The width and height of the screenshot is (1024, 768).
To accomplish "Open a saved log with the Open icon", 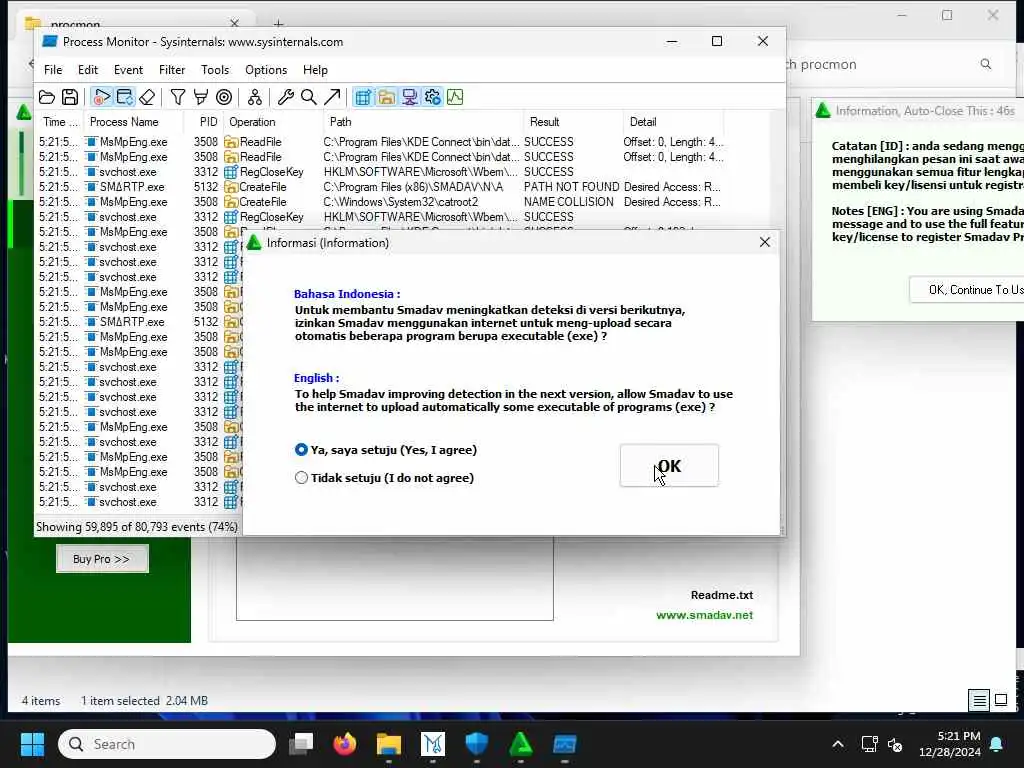I will pos(47,97).
